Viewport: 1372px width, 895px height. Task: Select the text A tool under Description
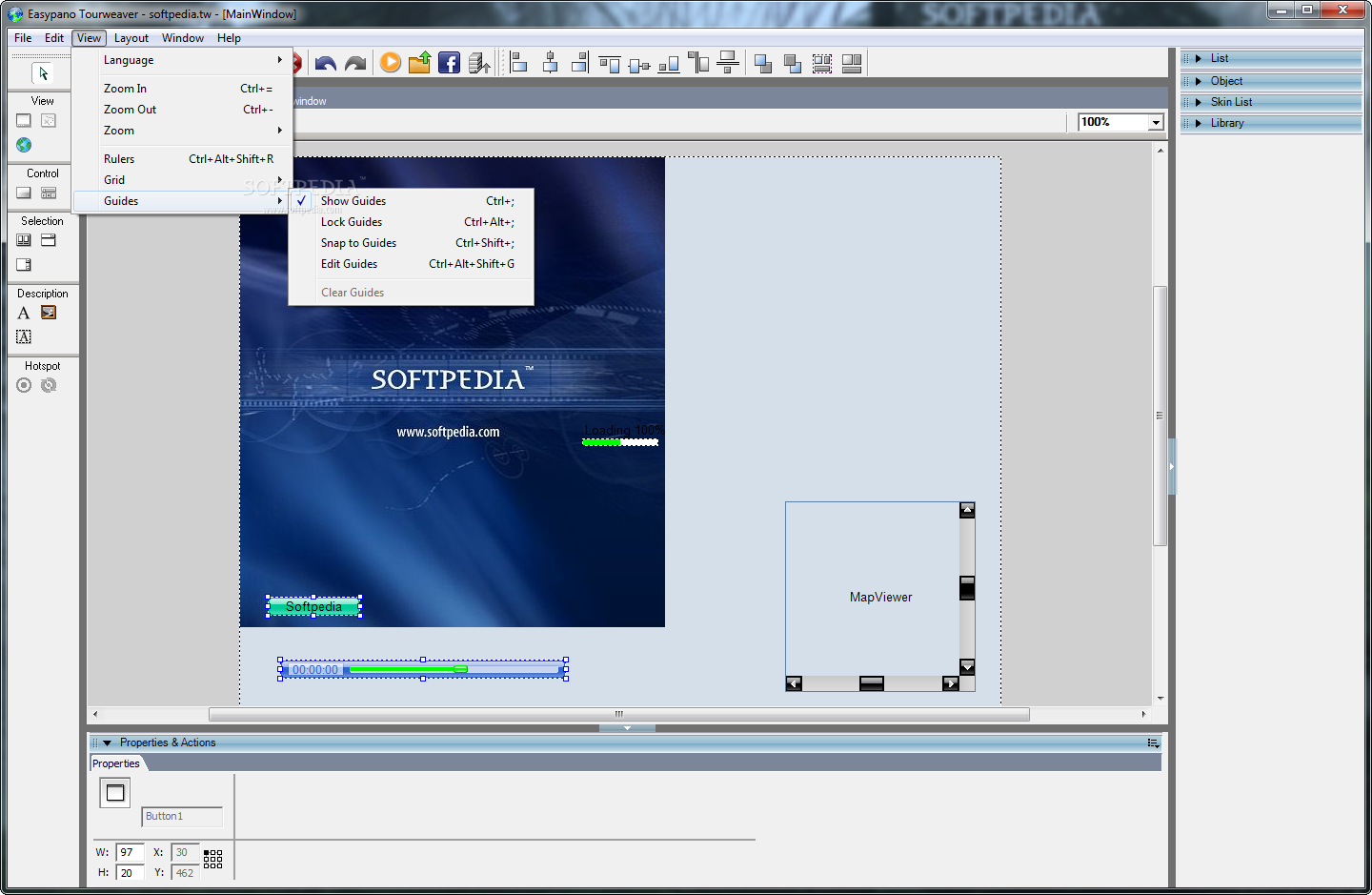pyautogui.click(x=24, y=313)
